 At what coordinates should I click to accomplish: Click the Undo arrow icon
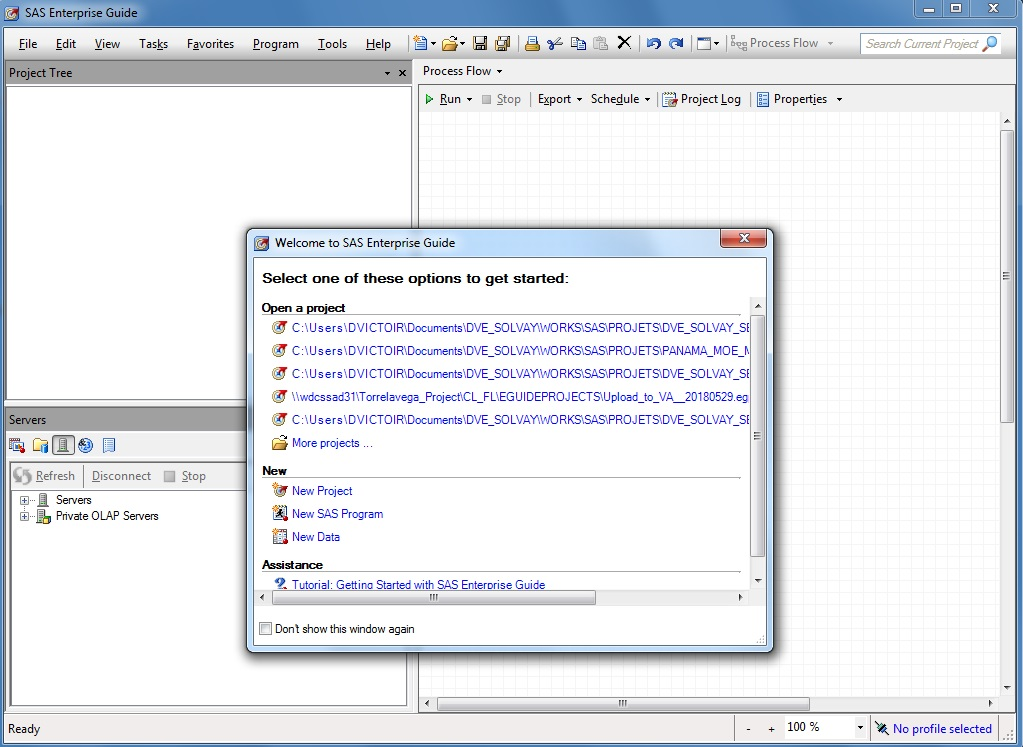coord(653,44)
